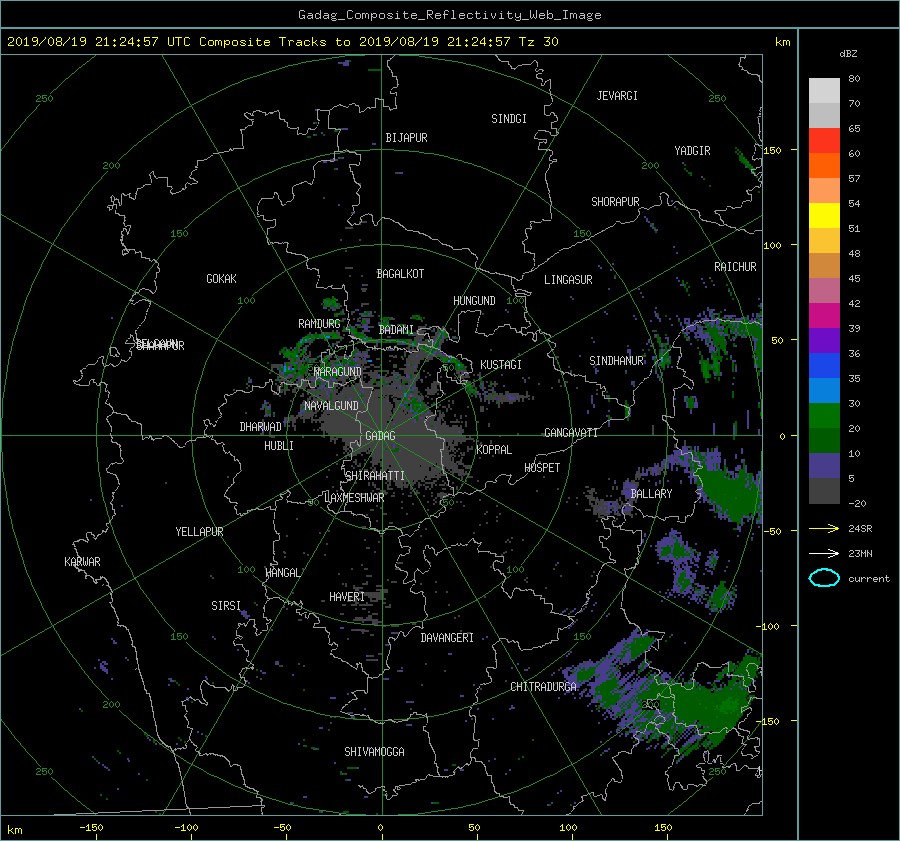Screen dimensions: 900x841
Task: Click the SHORAPUR city label
Action: pos(615,202)
